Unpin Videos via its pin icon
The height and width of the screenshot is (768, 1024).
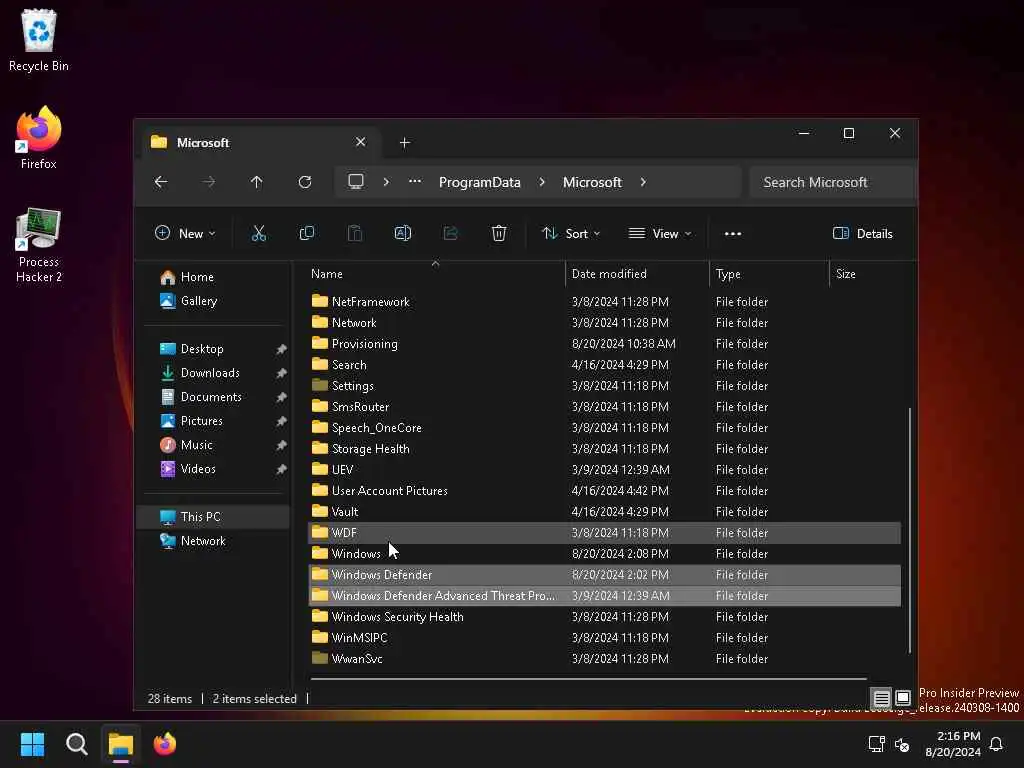pyautogui.click(x=281, y=469)
